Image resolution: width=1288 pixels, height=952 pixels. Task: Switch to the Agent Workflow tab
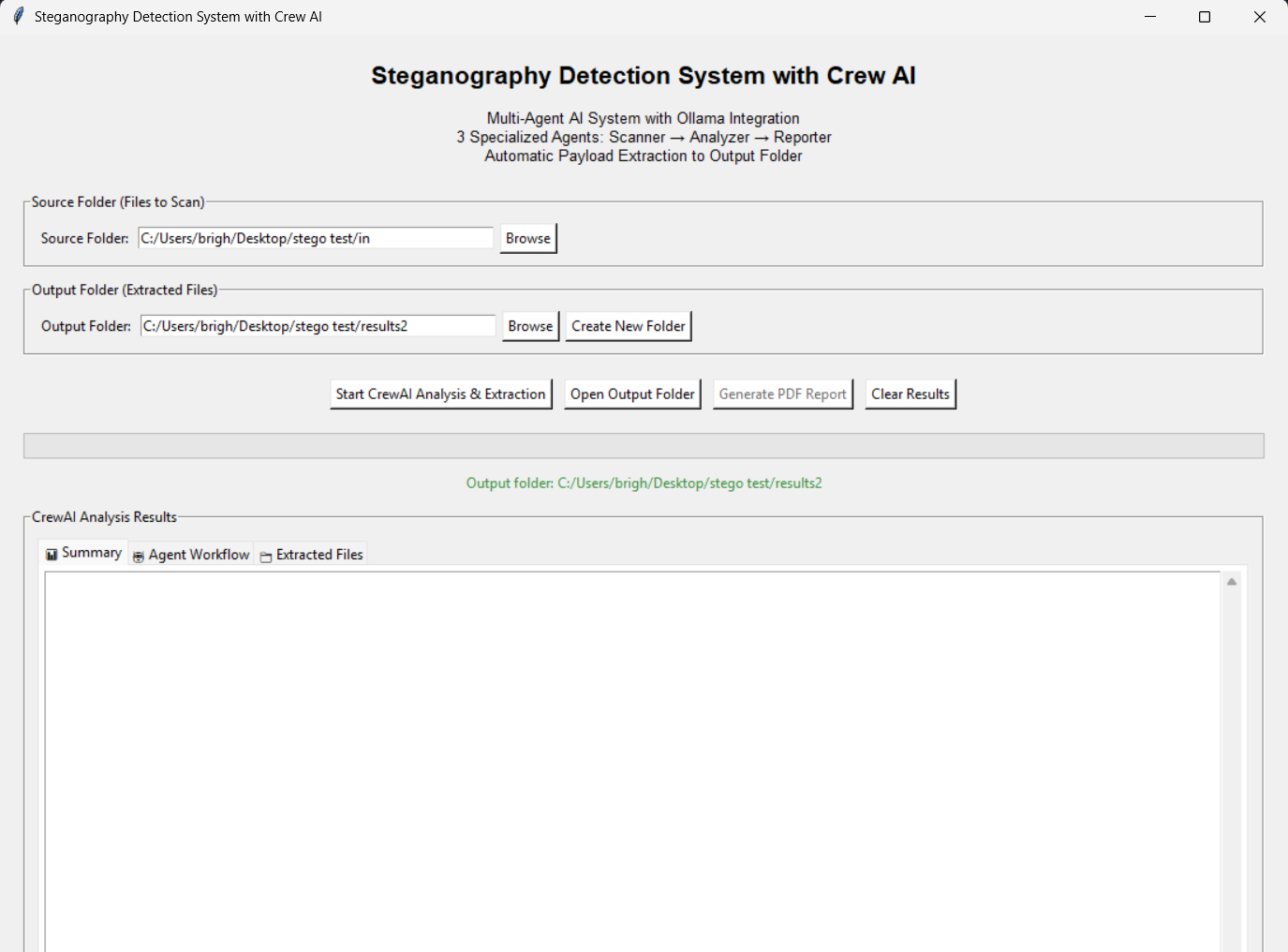tap(192, 555)
